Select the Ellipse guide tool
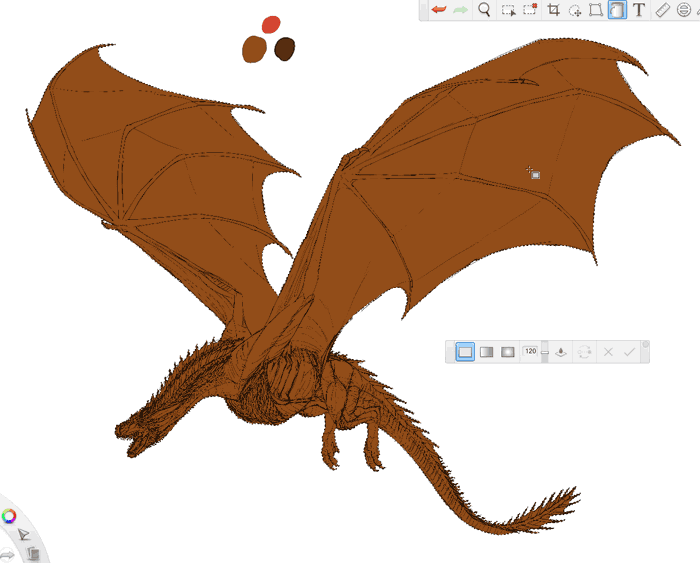This screenshot has width=700, height=563. pyautogui.click(x=683, y=9)
